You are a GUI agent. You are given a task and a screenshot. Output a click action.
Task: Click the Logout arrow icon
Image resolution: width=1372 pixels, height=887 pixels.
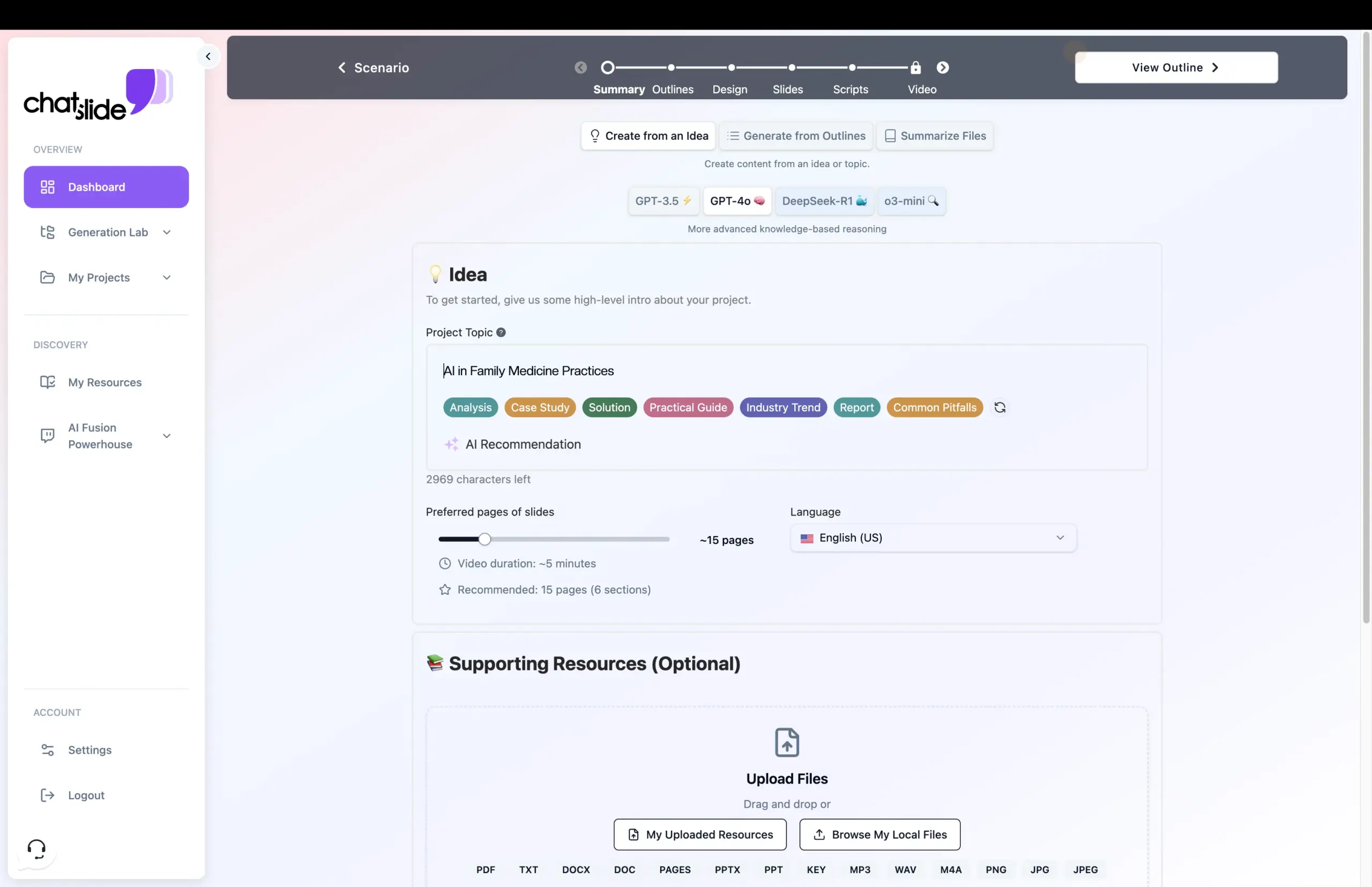(x=47, y=795)
